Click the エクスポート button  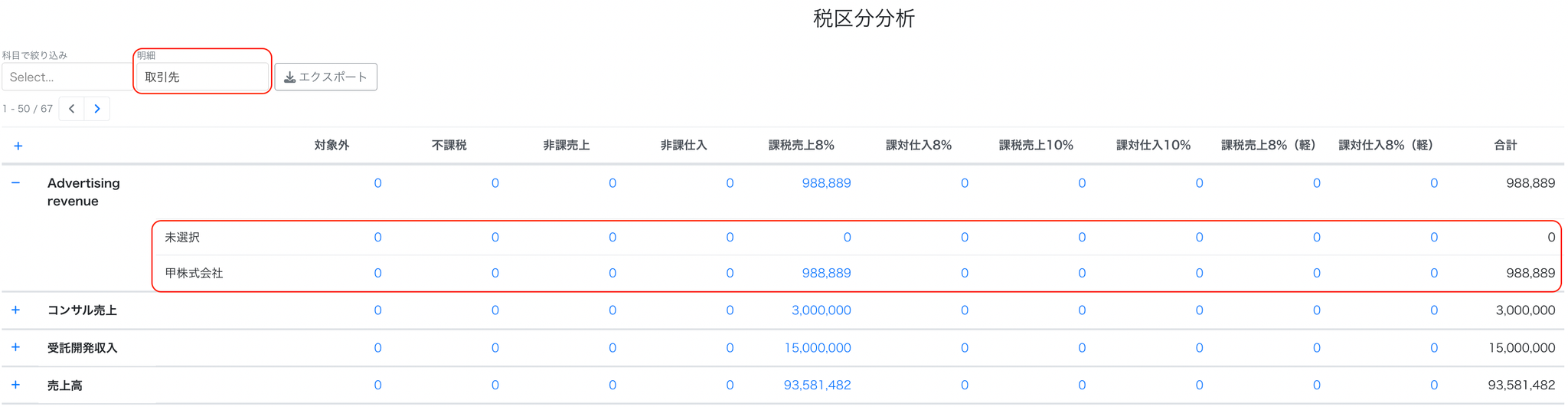click(x=325, y=77)
